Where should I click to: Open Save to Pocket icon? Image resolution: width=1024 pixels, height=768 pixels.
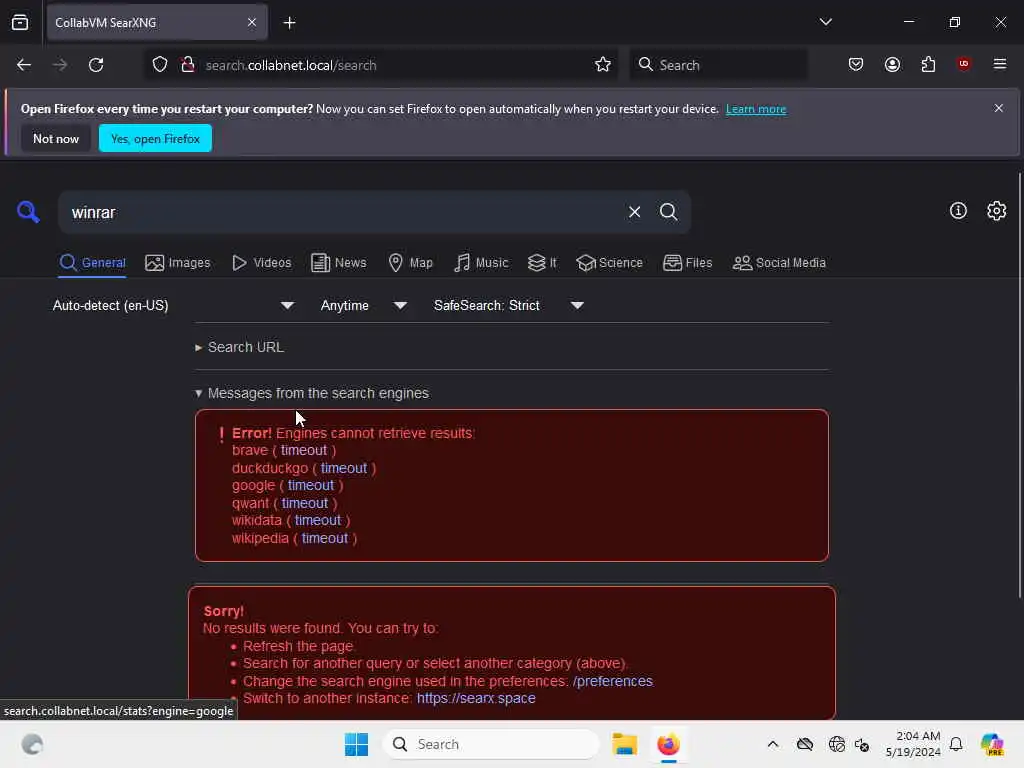click(x=856, y=64)
